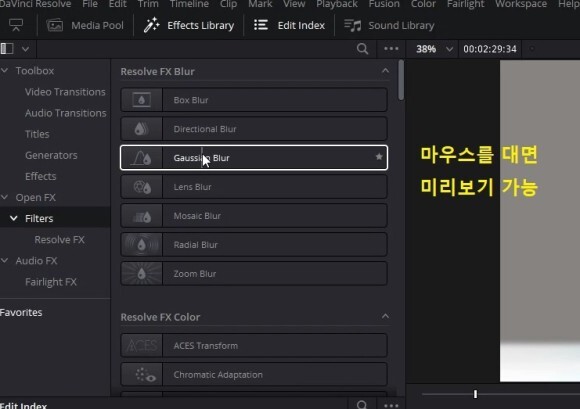
Task: Collapse the Open FX tree node
Action: [x=5, y=197]
